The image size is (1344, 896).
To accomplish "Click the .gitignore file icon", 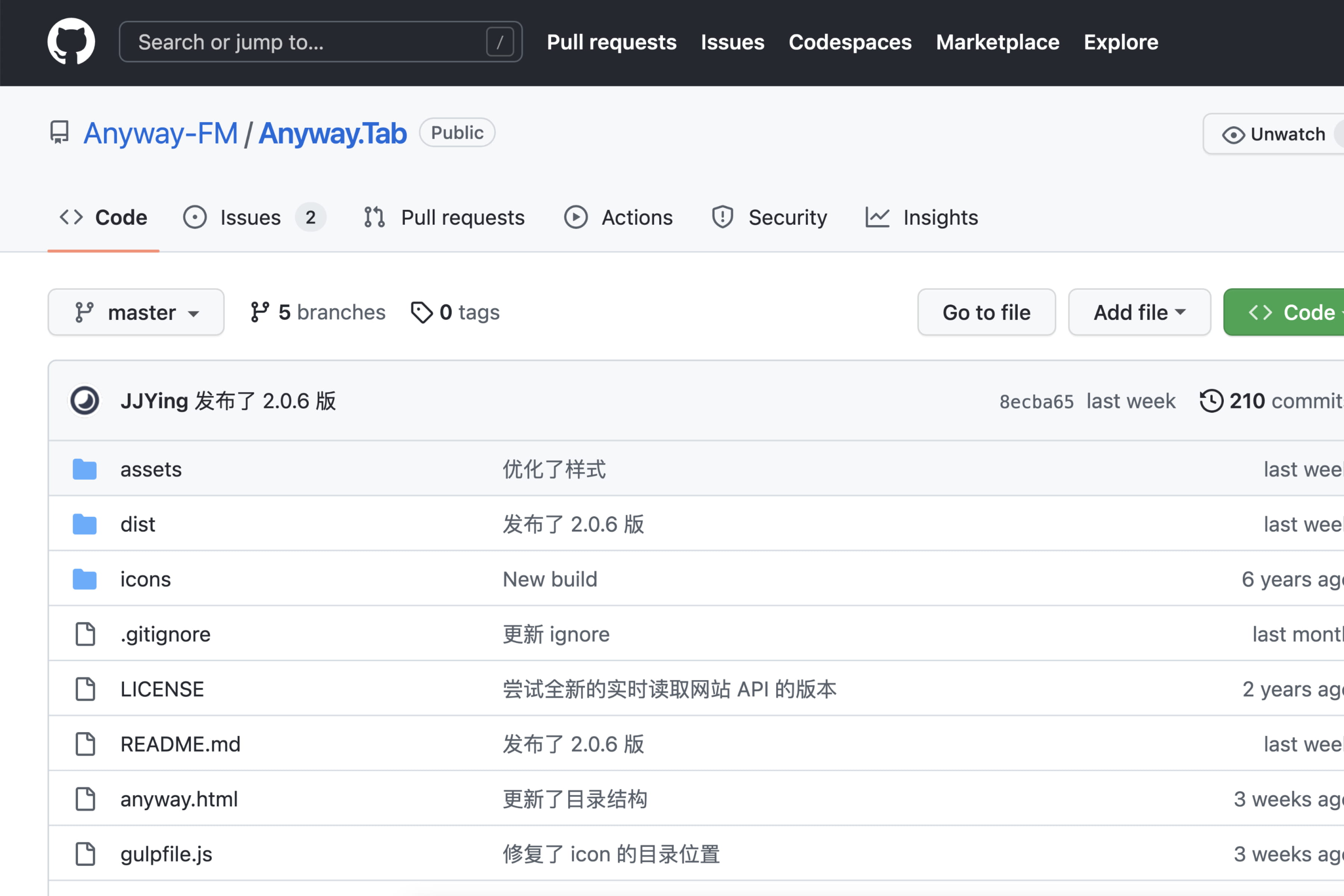I will coord(85,634).
